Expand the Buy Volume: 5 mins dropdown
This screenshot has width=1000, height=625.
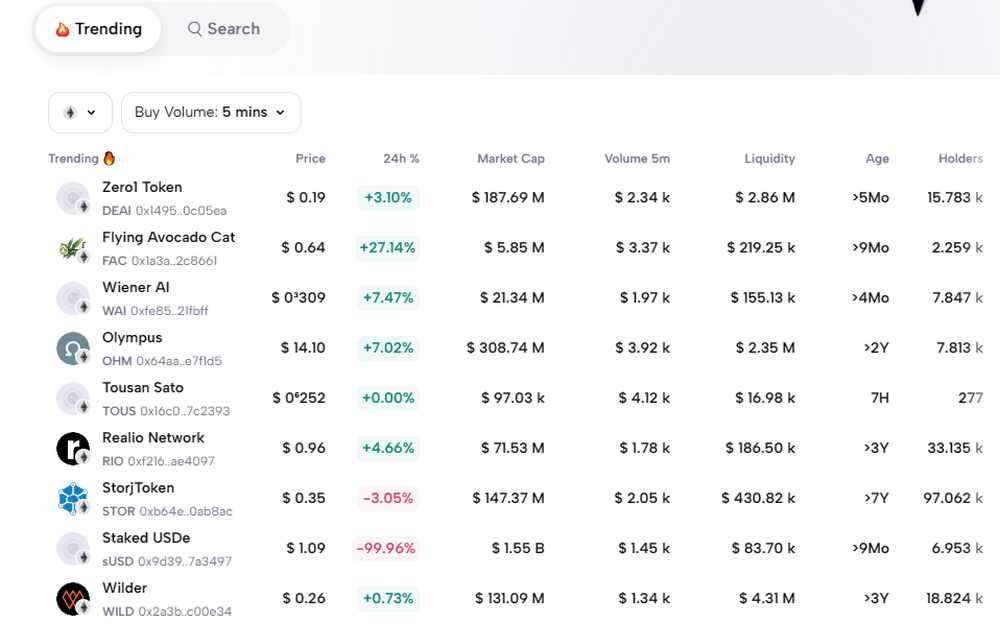[x=211, y=113]
